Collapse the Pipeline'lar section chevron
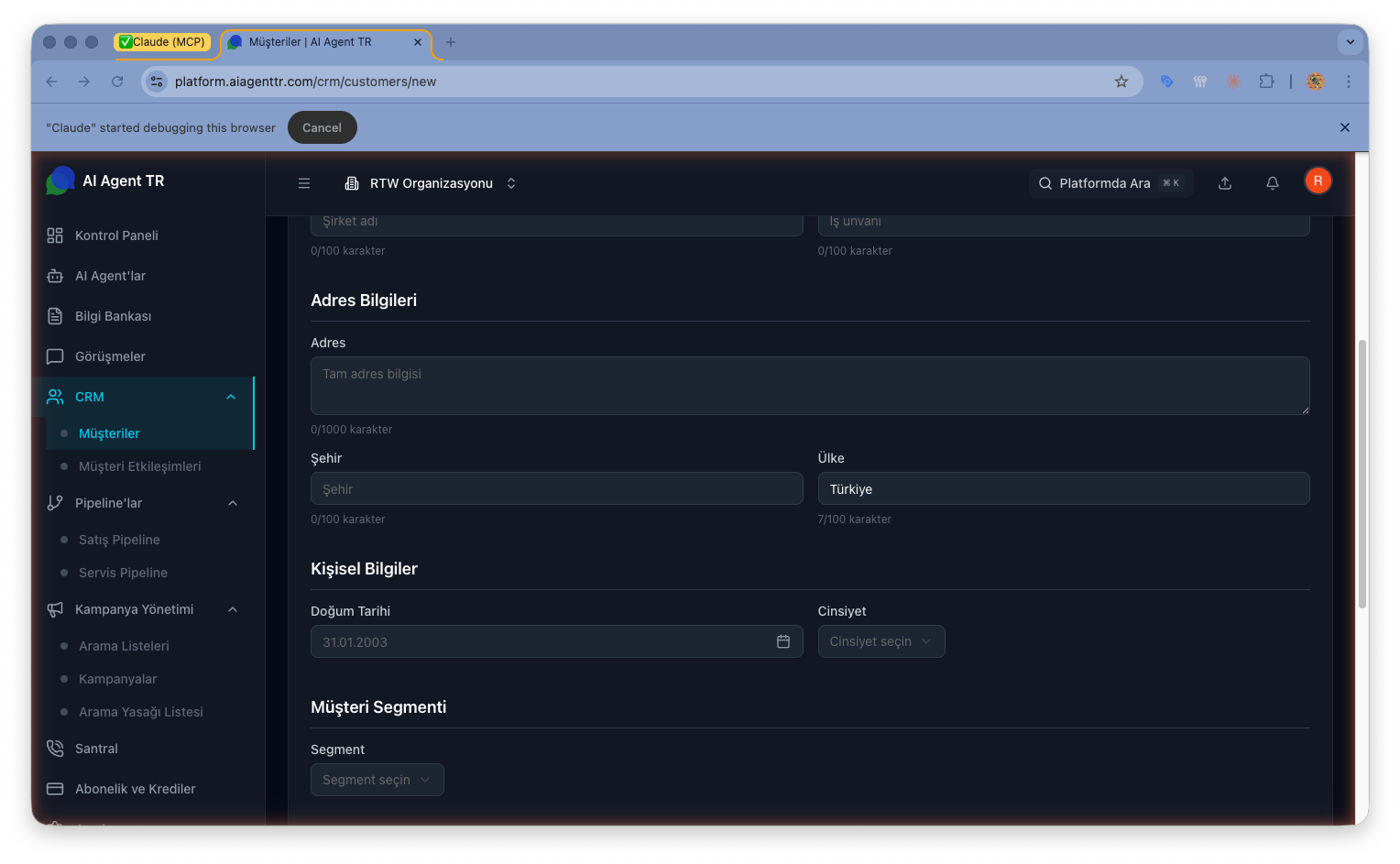This screenshot has width=1400, height=864. pyautogui.click(x=233, y=503)
